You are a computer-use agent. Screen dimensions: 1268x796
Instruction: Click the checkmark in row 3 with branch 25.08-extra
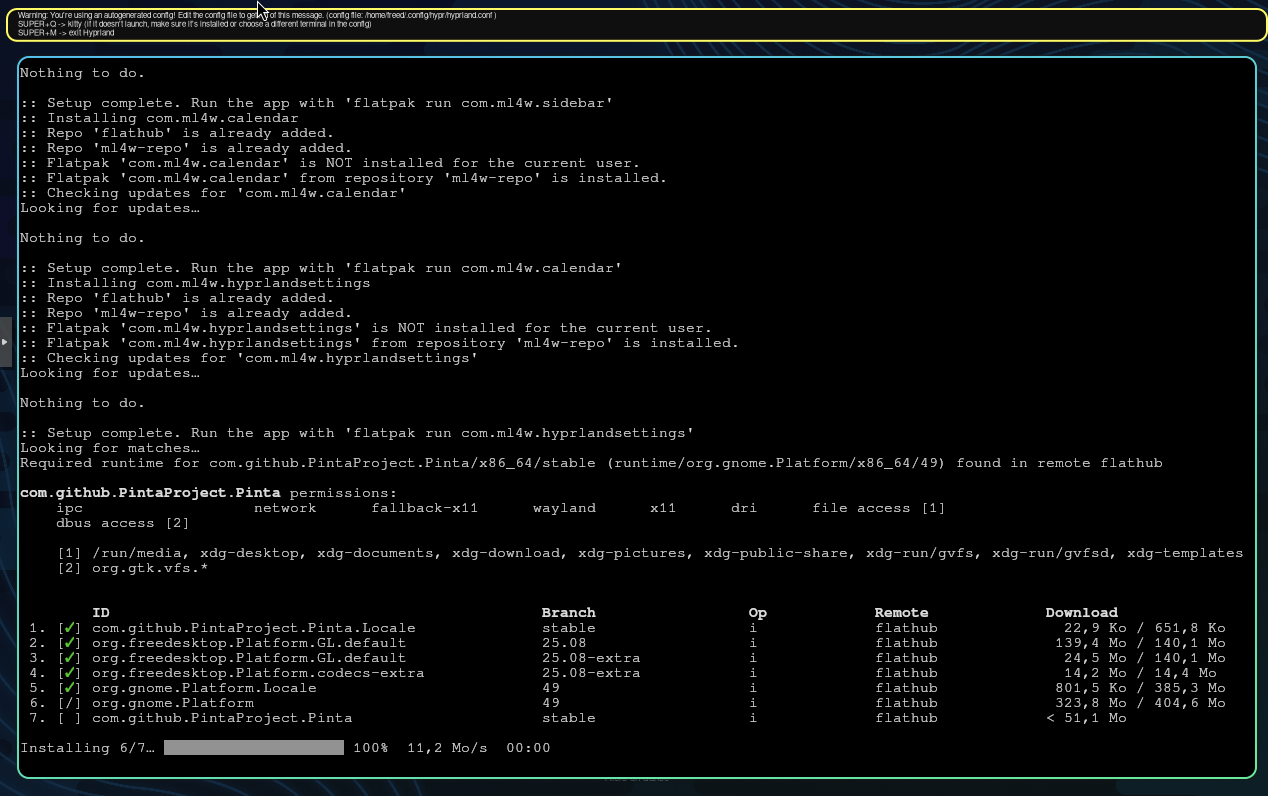click(x=69, y=658)
